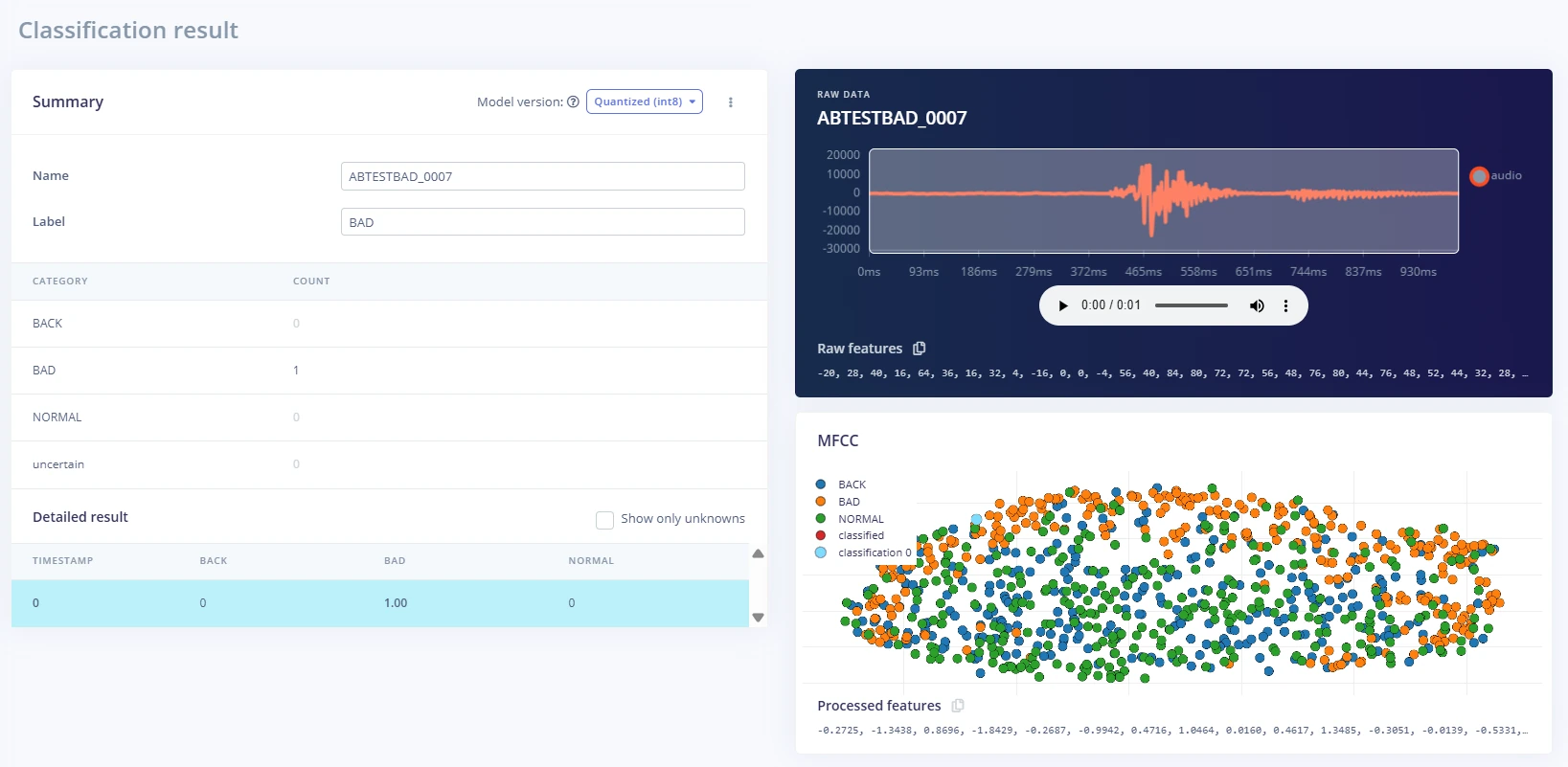
Task: Click the Classification result heading
Action: point(128,31)
